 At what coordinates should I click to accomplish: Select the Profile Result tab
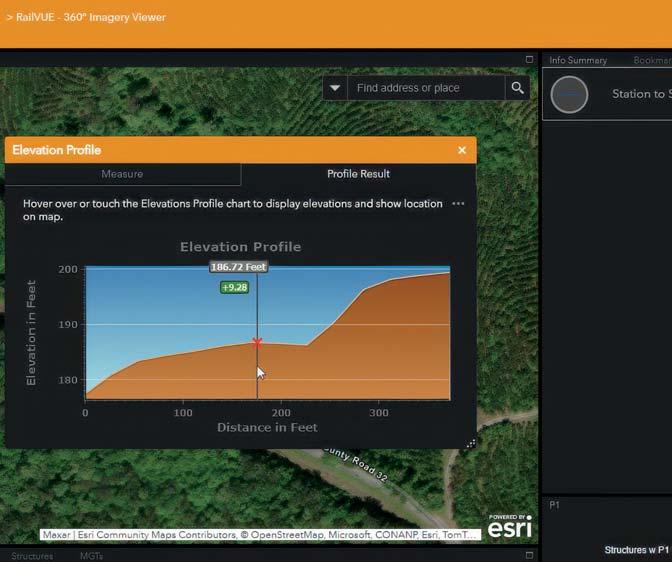(x=358, y=174)
